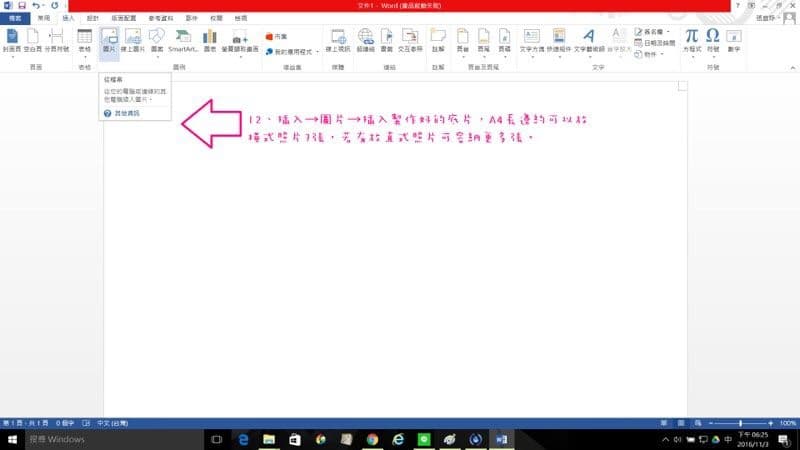
Task: Collapse the ribbon with the chevron
Action: (792, 67)
